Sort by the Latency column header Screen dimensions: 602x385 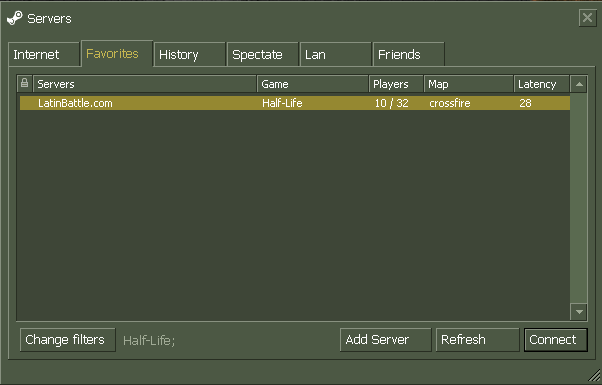(541, 84)
